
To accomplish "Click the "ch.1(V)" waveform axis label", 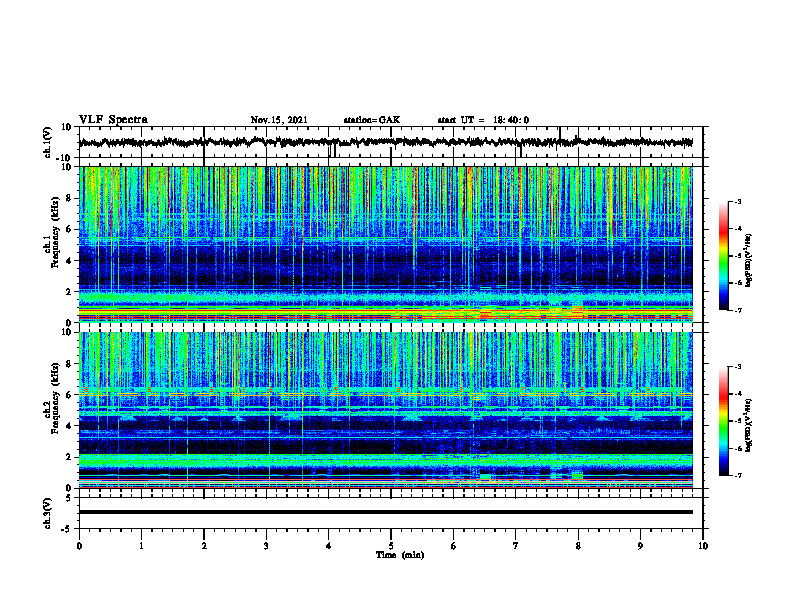I will (x=48, y=142).
